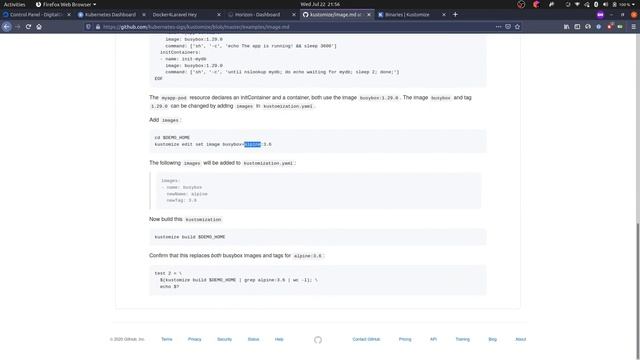Switch to the Control Panel - Digital tab

(x=35, y=15)
